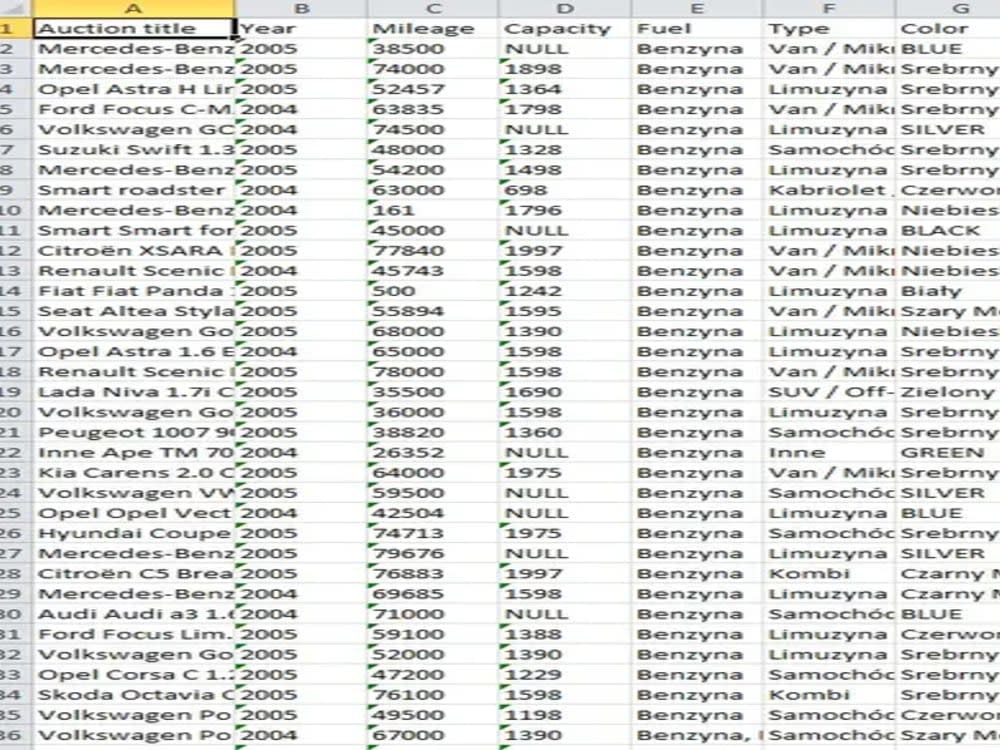The width and height of the screenshot is (1000, 750).
Task: Click the 'Smart roadster' cell
Action: point(133,190)
